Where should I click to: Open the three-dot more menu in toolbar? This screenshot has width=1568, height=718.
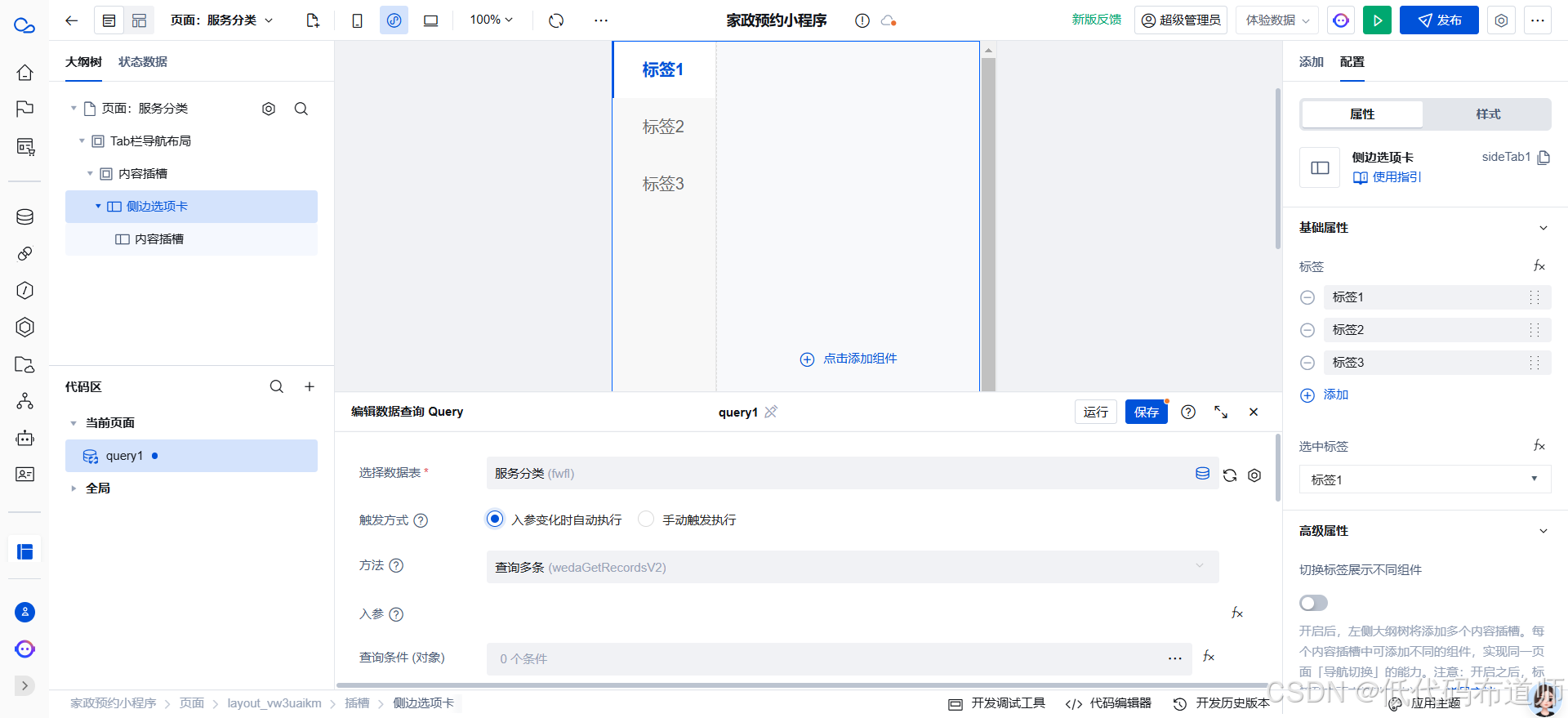(601, 20)
